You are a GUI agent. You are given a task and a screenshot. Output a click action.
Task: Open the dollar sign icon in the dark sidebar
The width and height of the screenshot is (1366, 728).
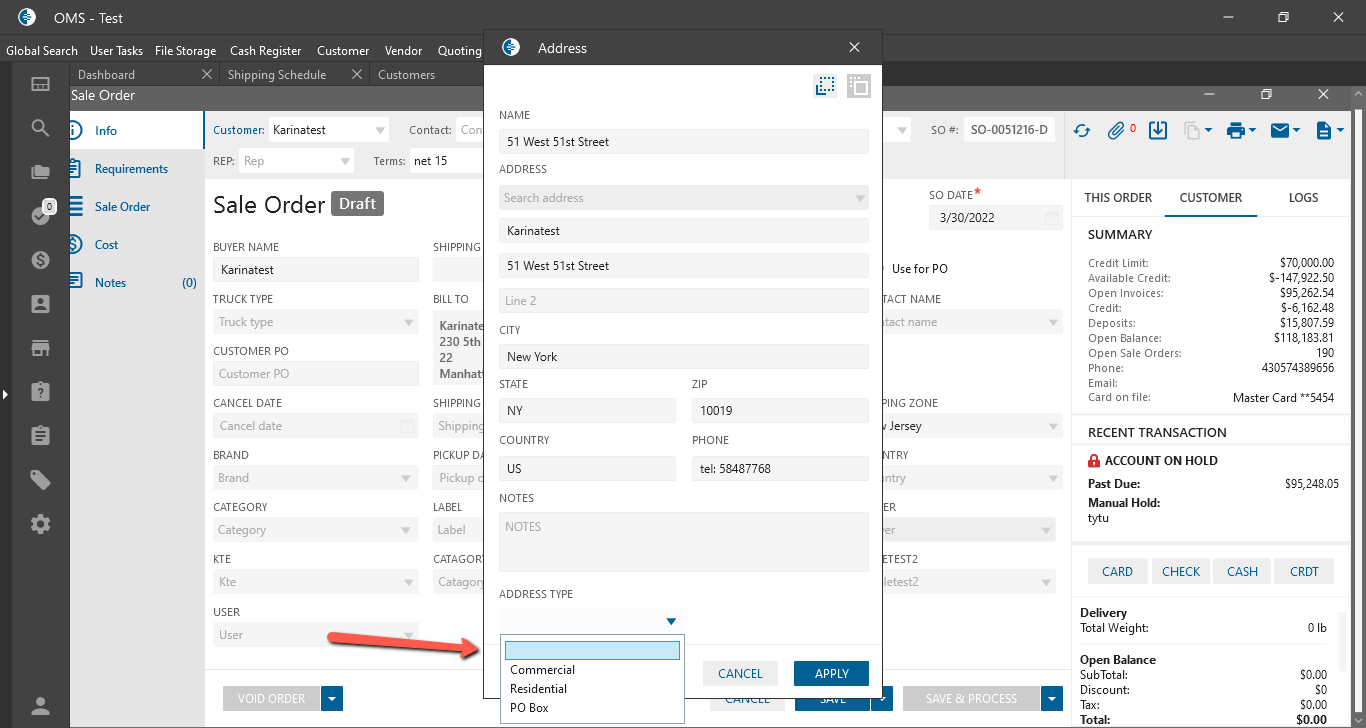pos(40,260)
